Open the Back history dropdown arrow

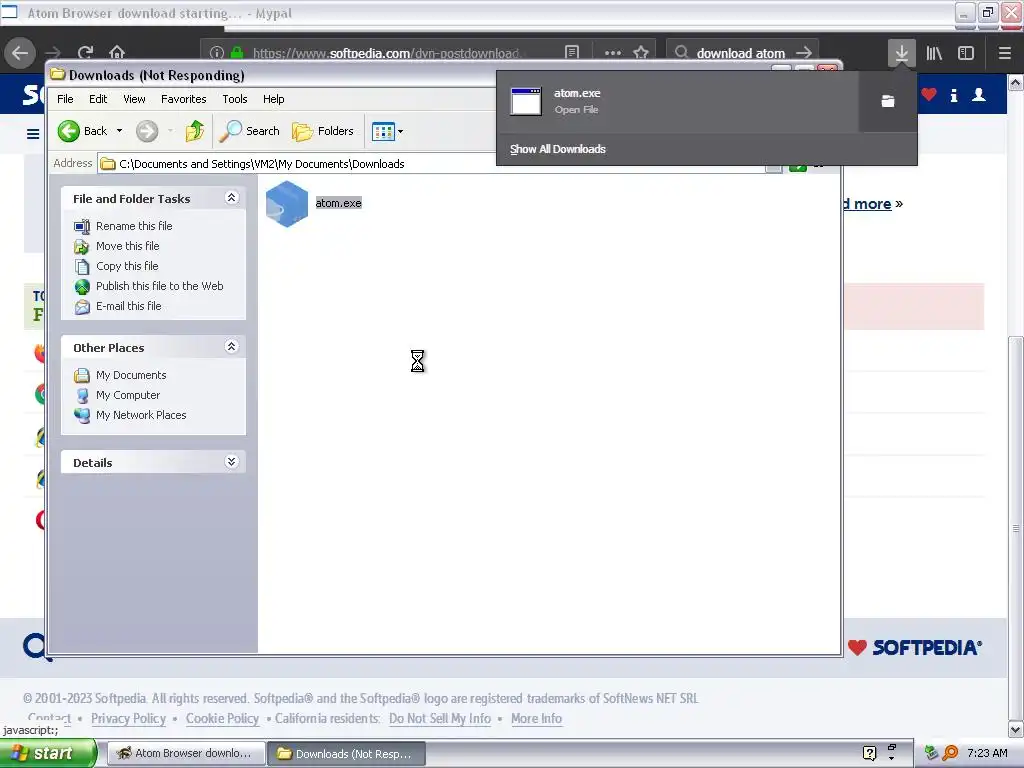[120, 131]
